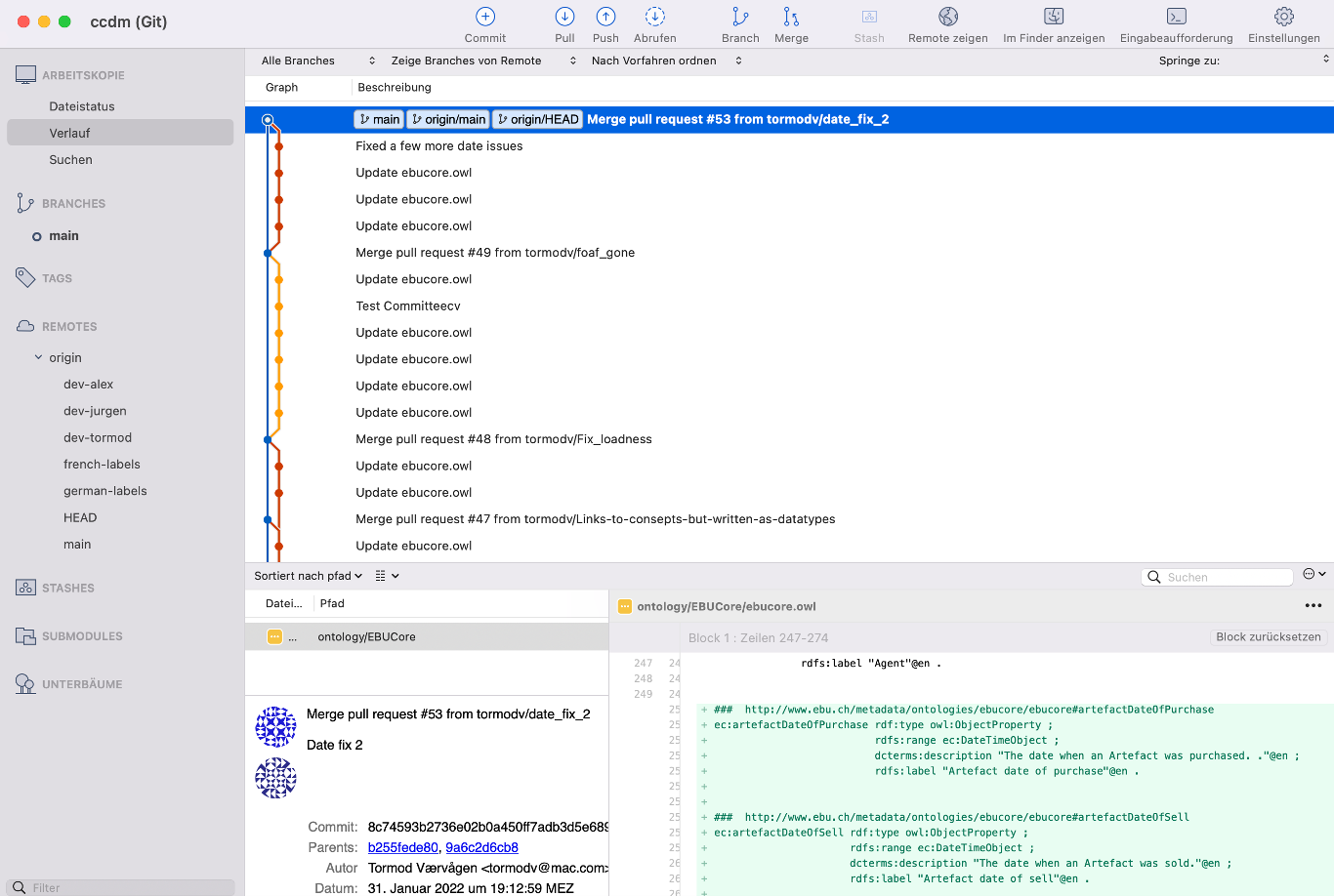Select origin HEAD in remotes
Screen dimensions: 1334x896
coord(80,518)
